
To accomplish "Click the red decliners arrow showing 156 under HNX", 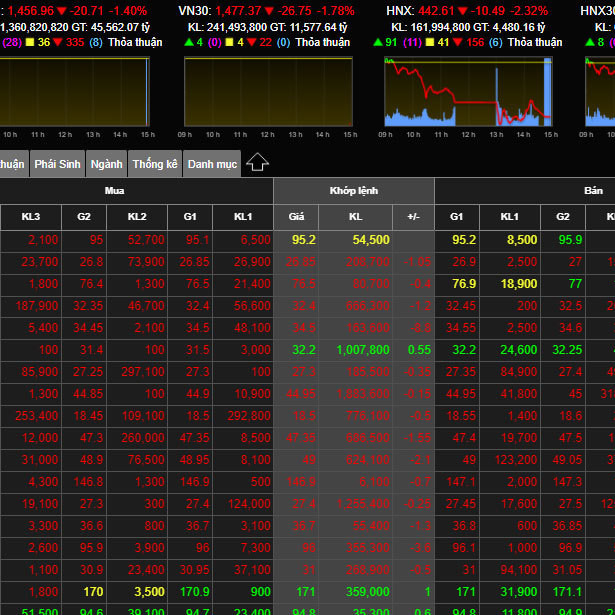I will [460, 42].
